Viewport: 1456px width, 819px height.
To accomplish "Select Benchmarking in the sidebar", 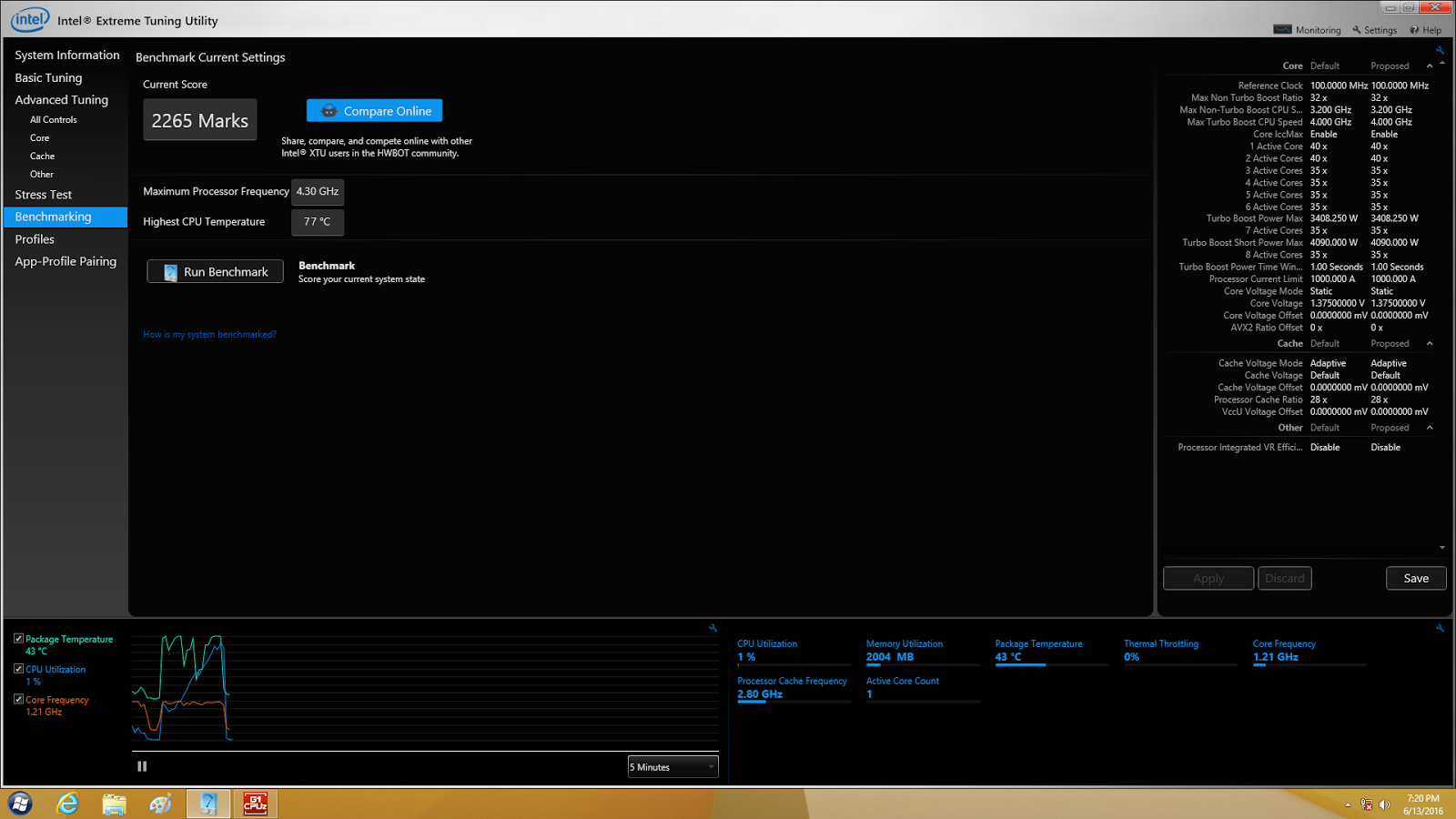I will 66,217.
